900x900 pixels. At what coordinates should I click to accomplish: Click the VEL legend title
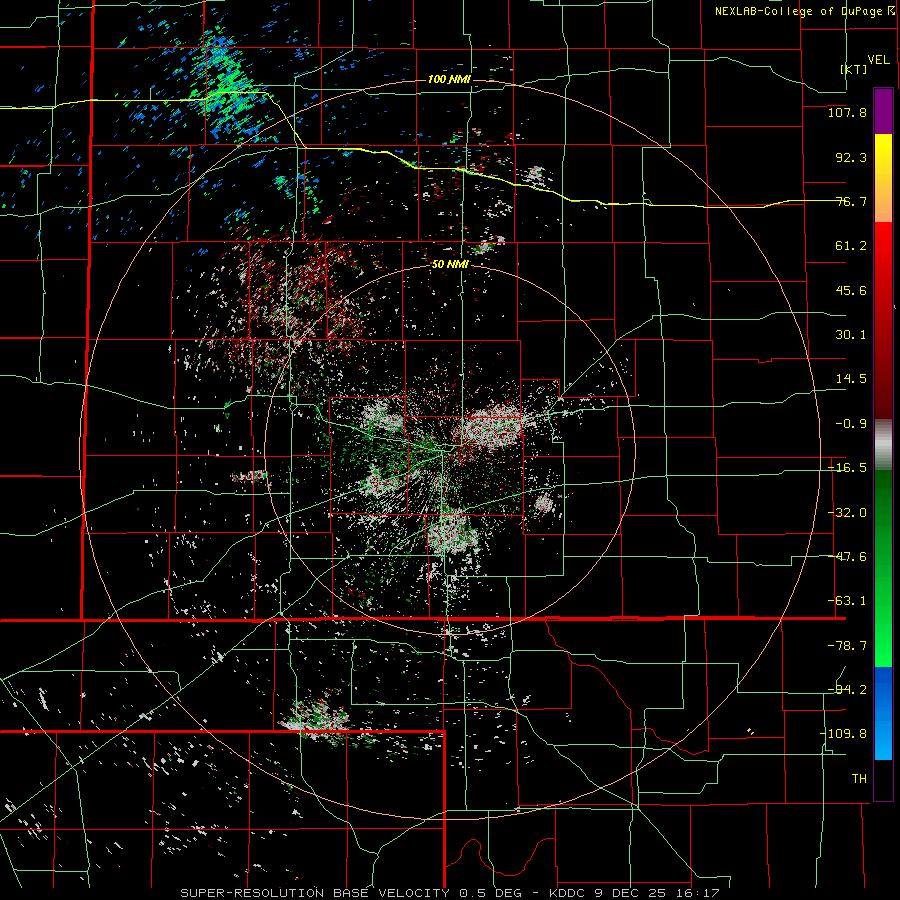click(878, 60)
